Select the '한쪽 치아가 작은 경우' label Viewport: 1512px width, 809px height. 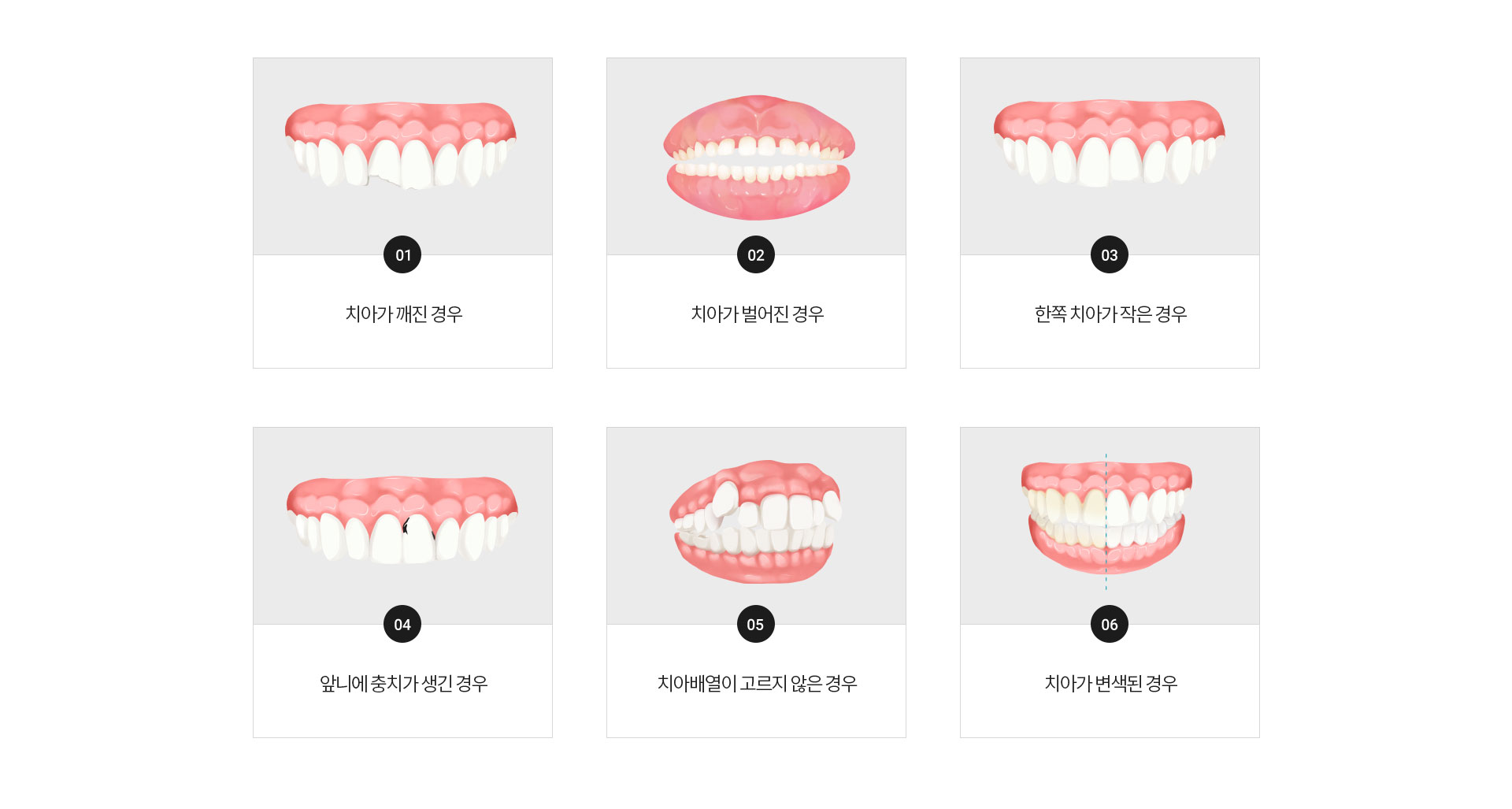tap(1110, 314)
